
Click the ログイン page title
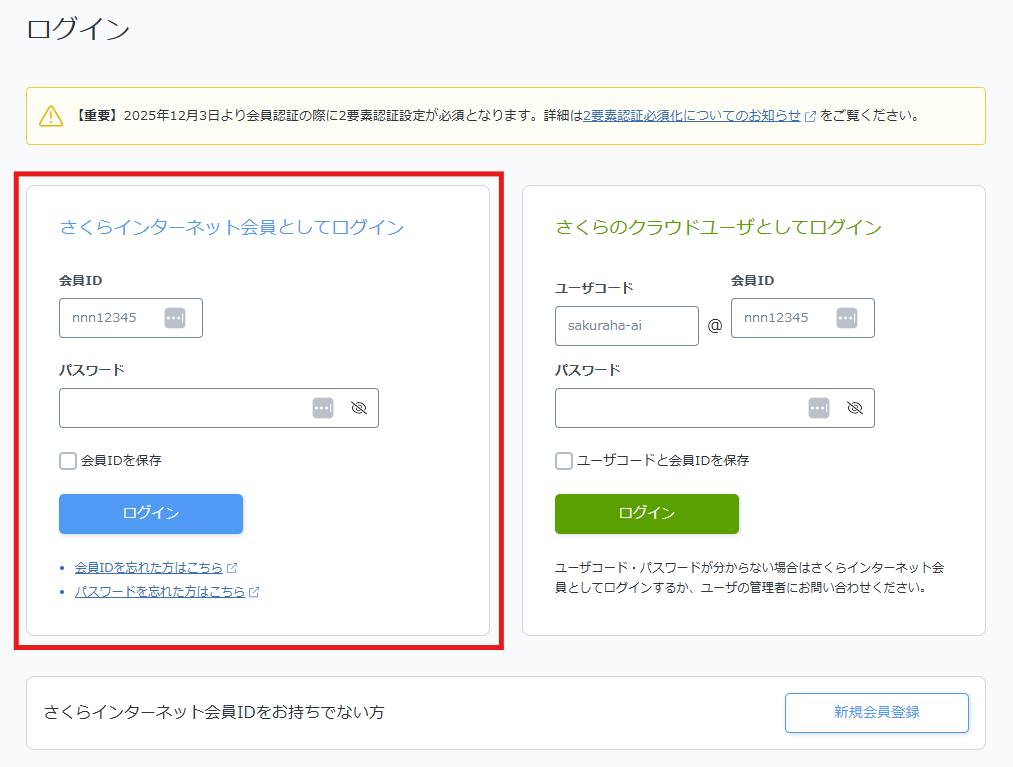[x=78, y=29]
